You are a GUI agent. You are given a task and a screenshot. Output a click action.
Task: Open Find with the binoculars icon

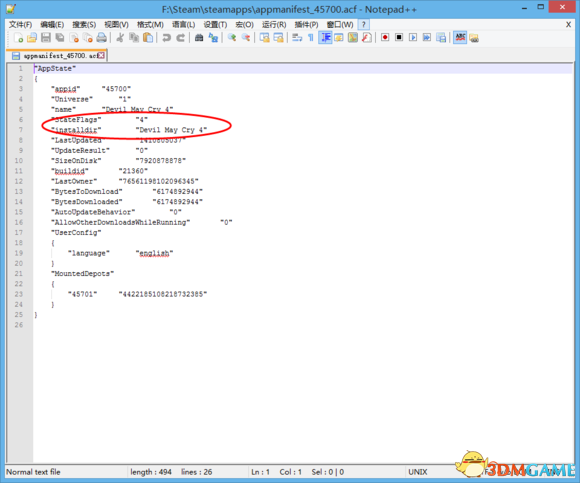click(x=199, y=38)
